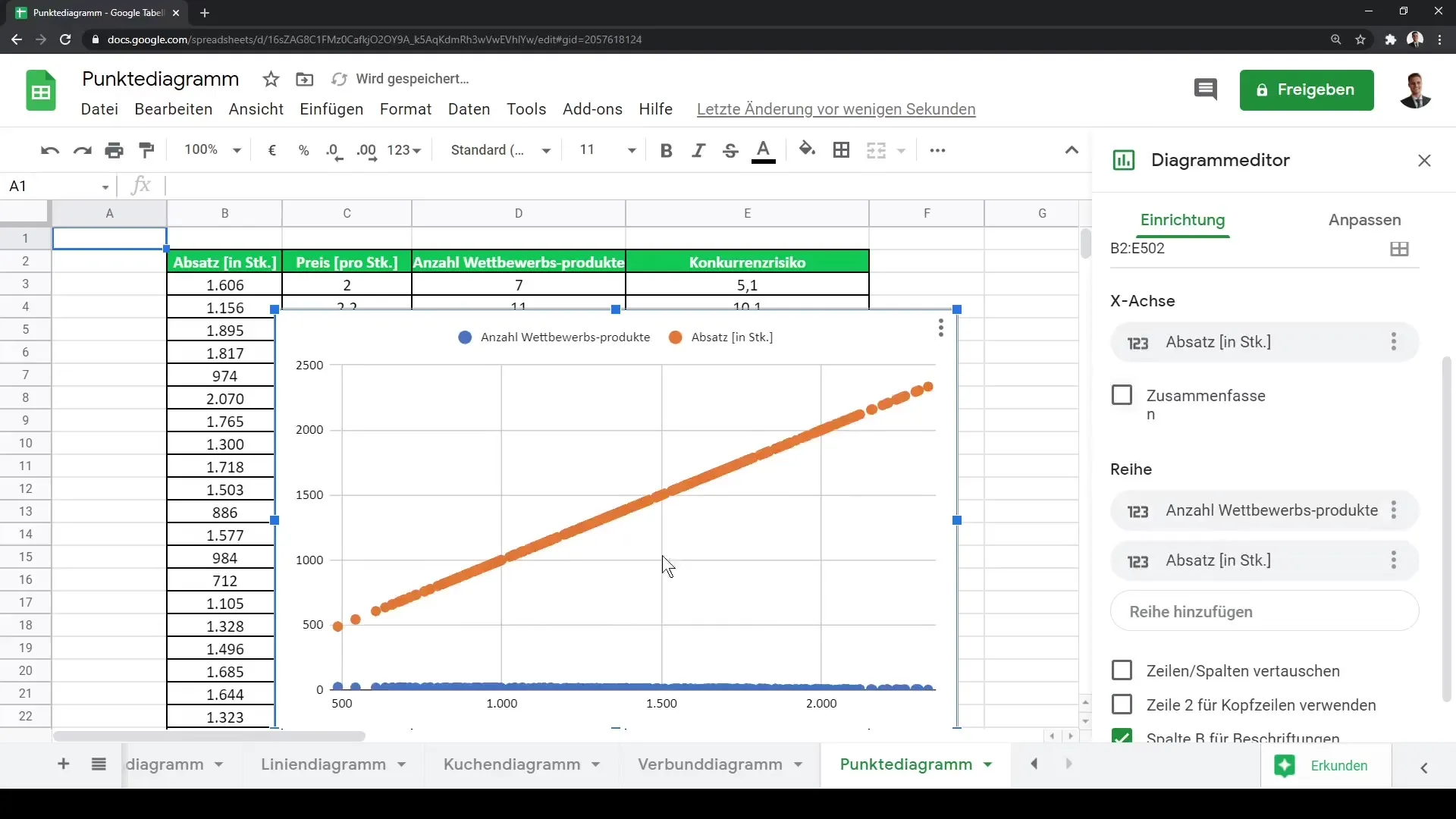Decrease decimal places
The width and height of the screenshot is (1456, 819).
334,151
